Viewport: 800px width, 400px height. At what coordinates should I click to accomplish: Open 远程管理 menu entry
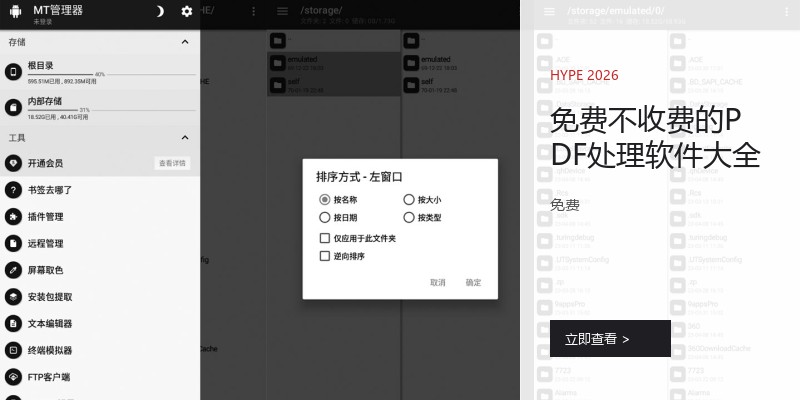pos(100,243)
